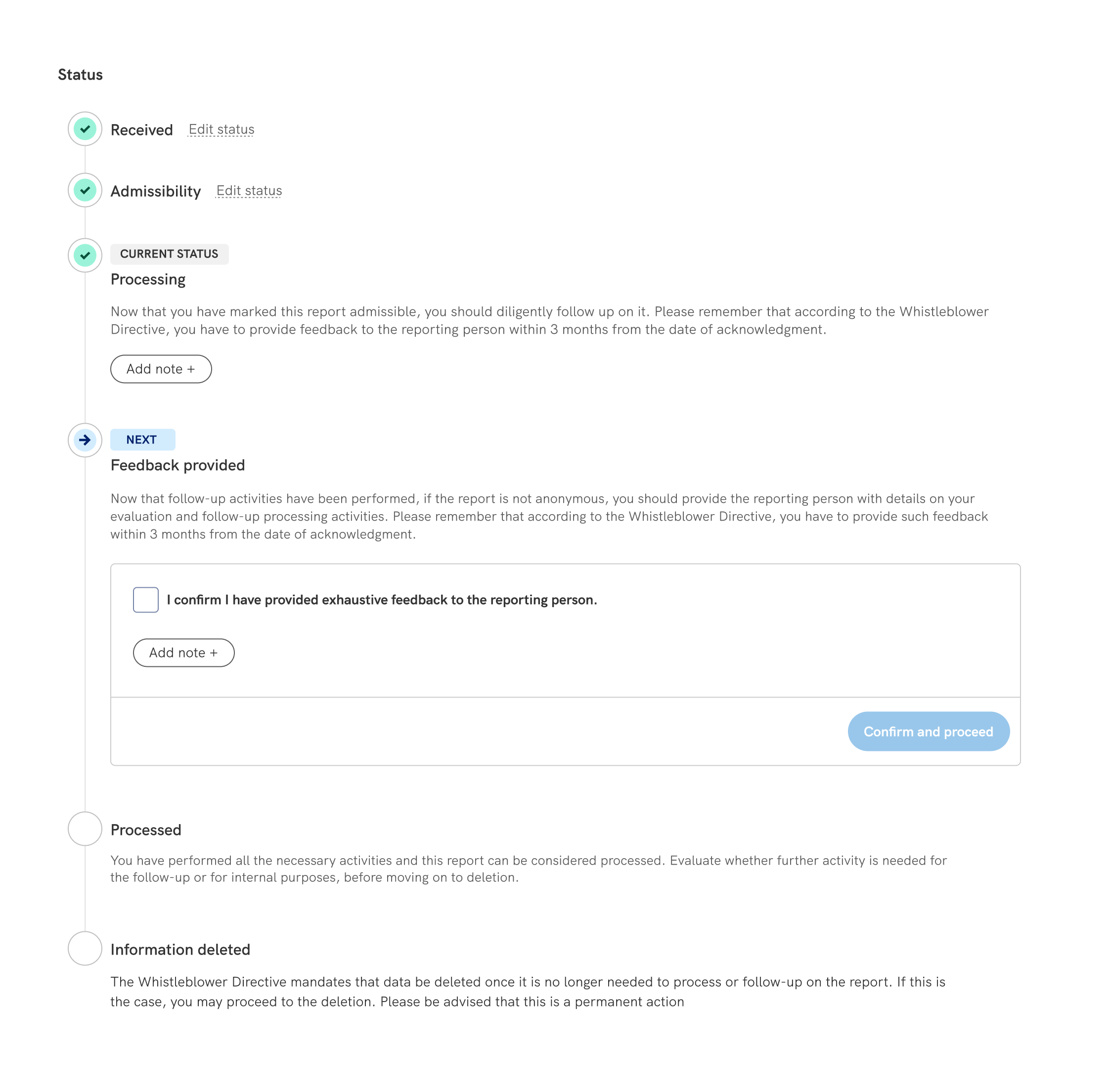Click the CURRENT STATUS badge
1110x1092 pixels.
[x=169, y=254]
